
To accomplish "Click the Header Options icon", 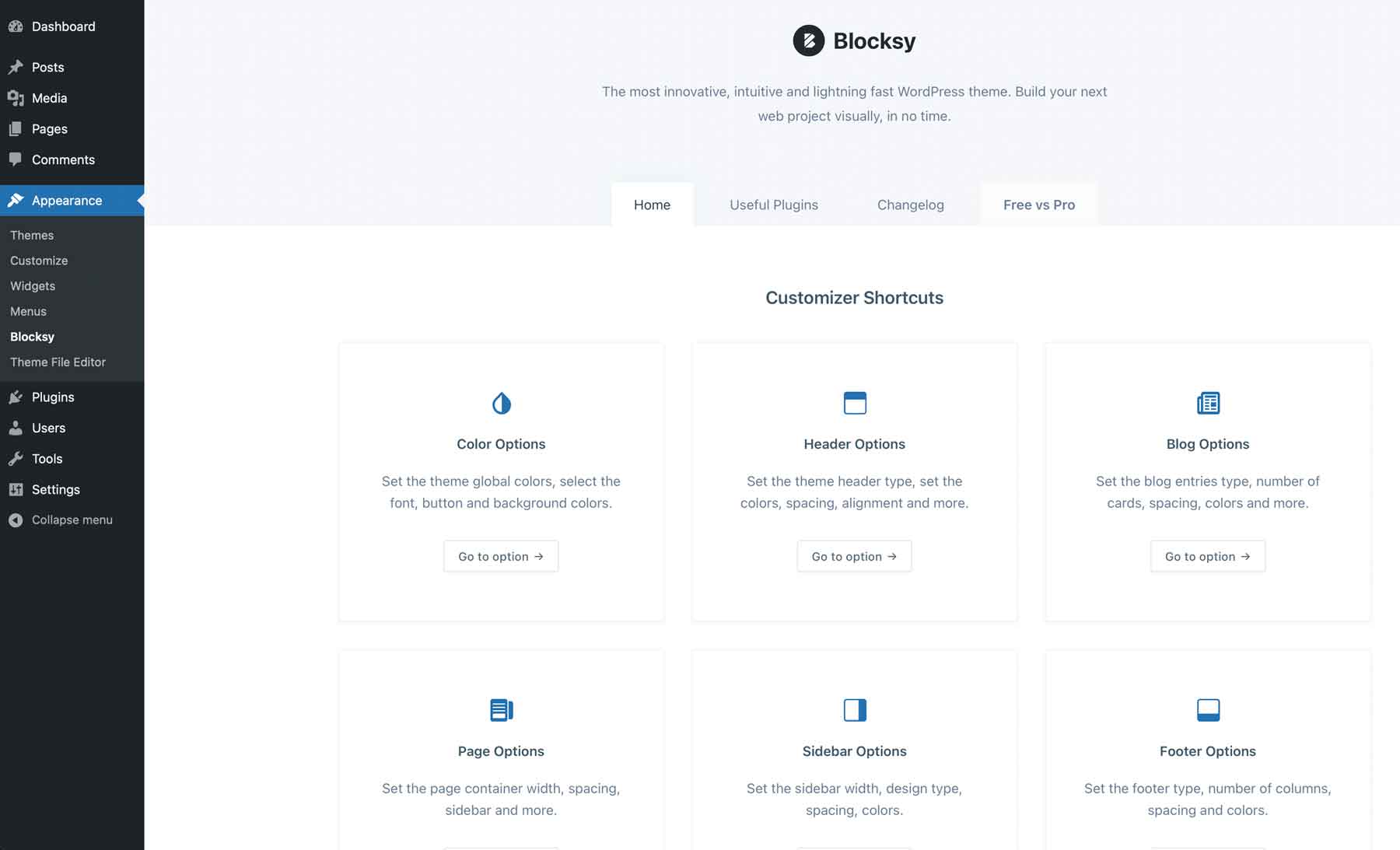I will coord(854,404).
